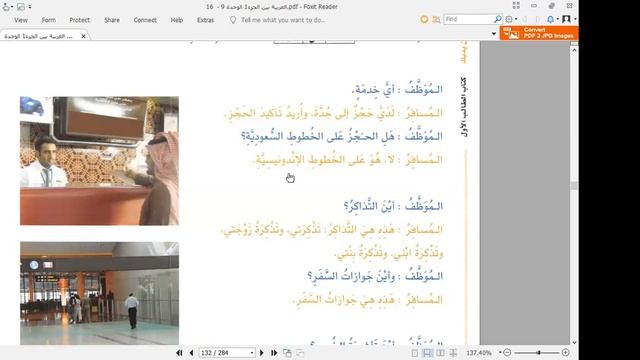
Task: Click the quick access picture icon in title bar
Action: [20, 7]
